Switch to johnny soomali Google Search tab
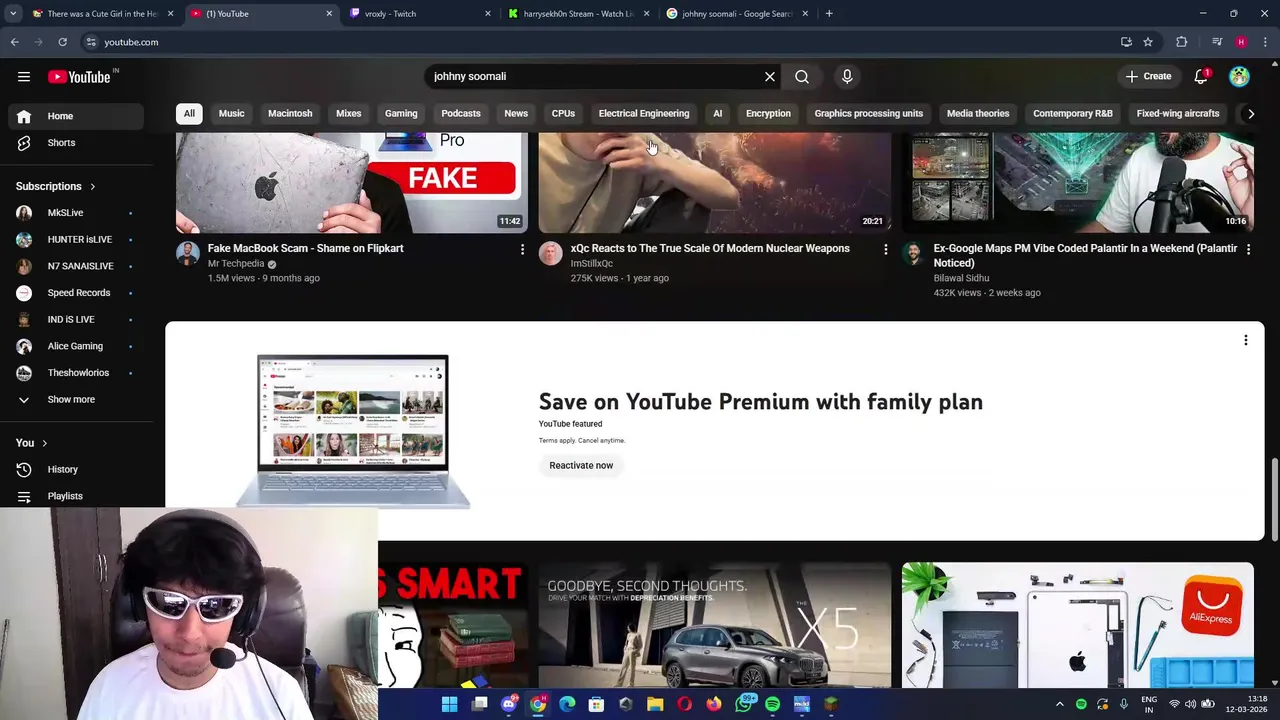Image resolution: width=1280 pixels, height=720 pixels. coord(738,14)
